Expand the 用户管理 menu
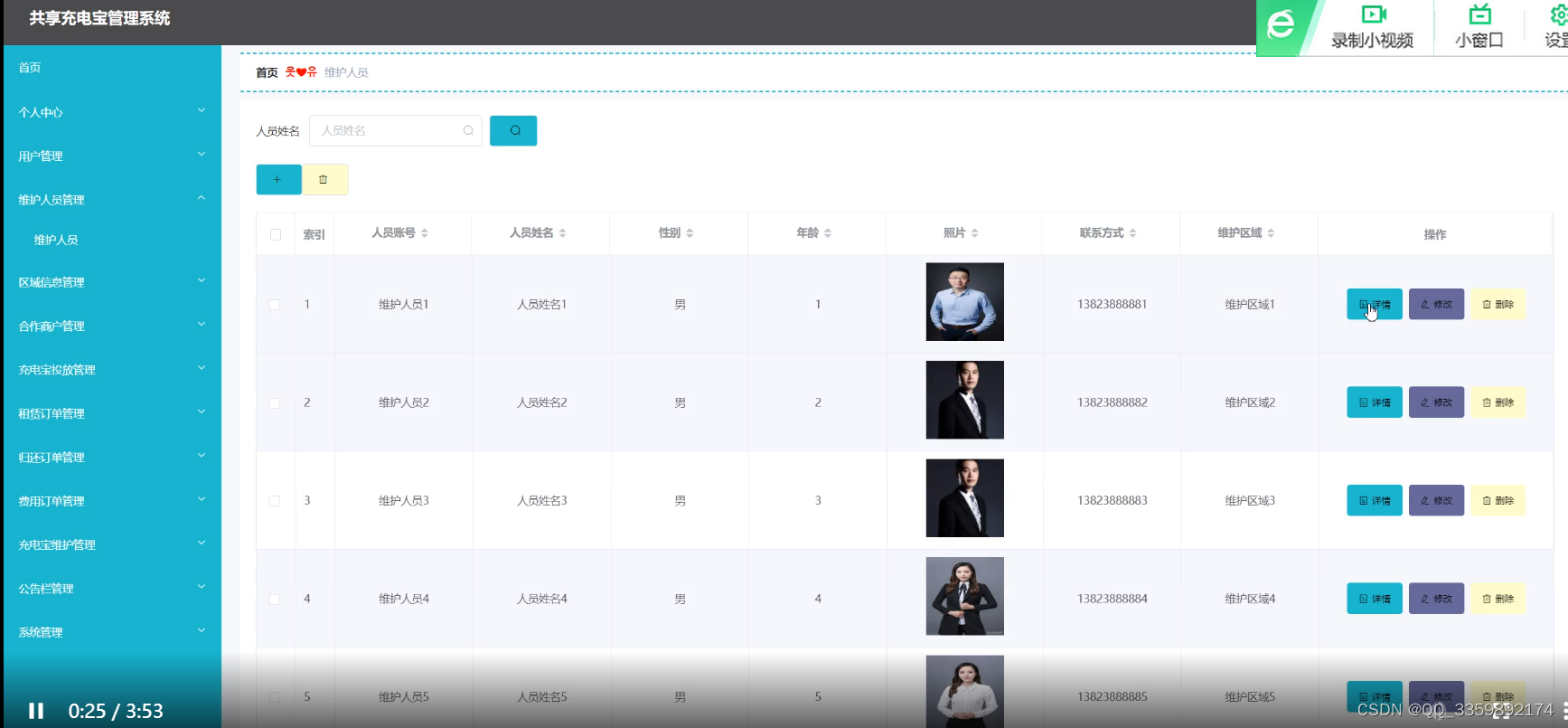 pyautogui.click(x=112, y=156)
